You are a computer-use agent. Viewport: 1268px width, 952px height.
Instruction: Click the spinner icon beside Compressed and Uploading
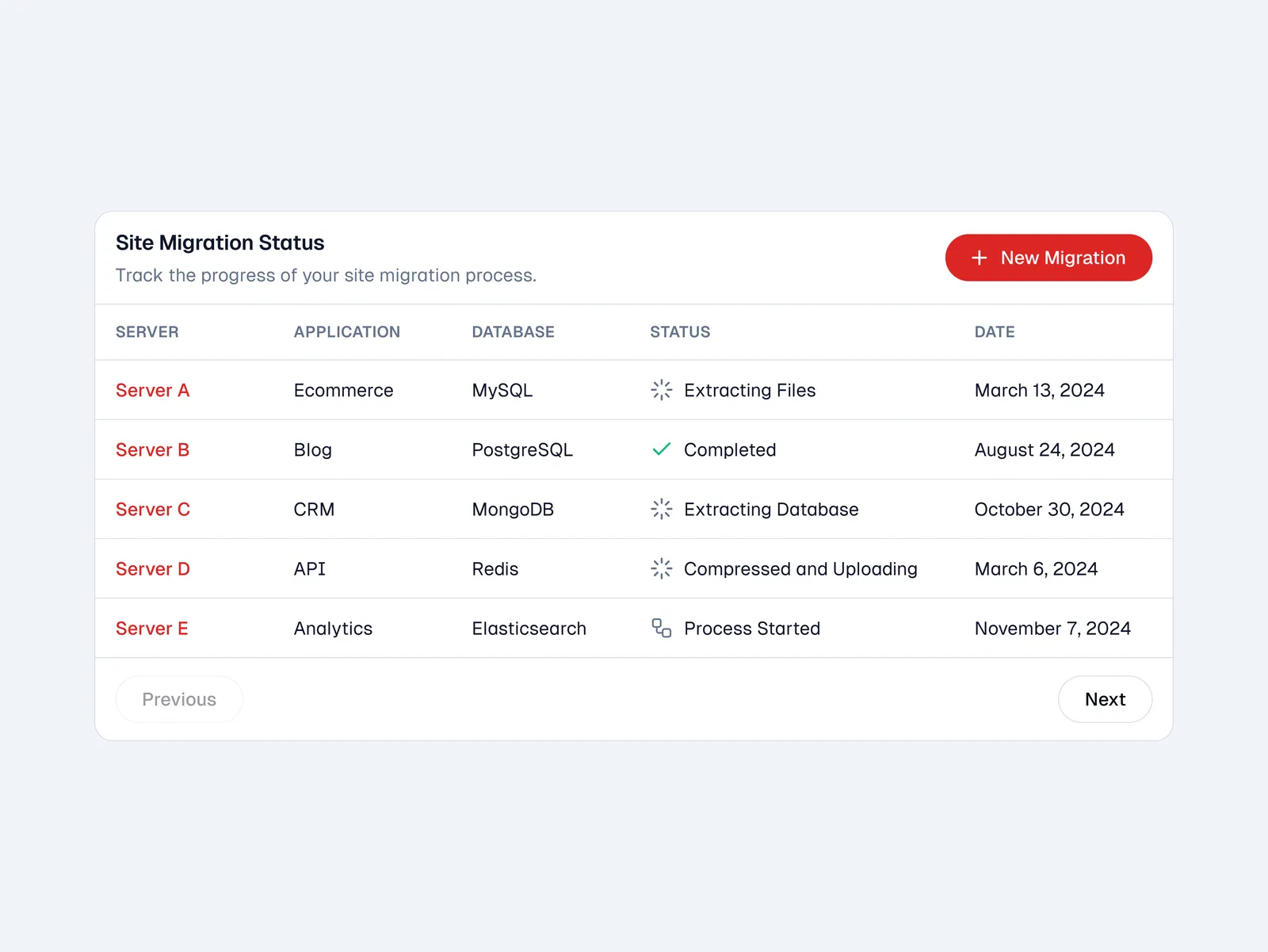tap(661, 568)
